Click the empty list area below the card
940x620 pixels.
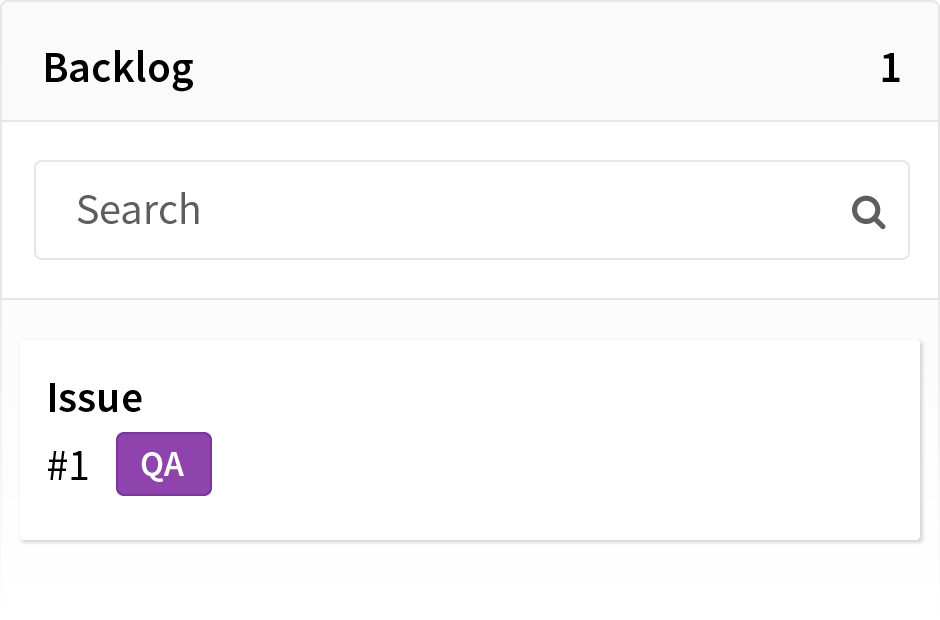tap(470, 580)
